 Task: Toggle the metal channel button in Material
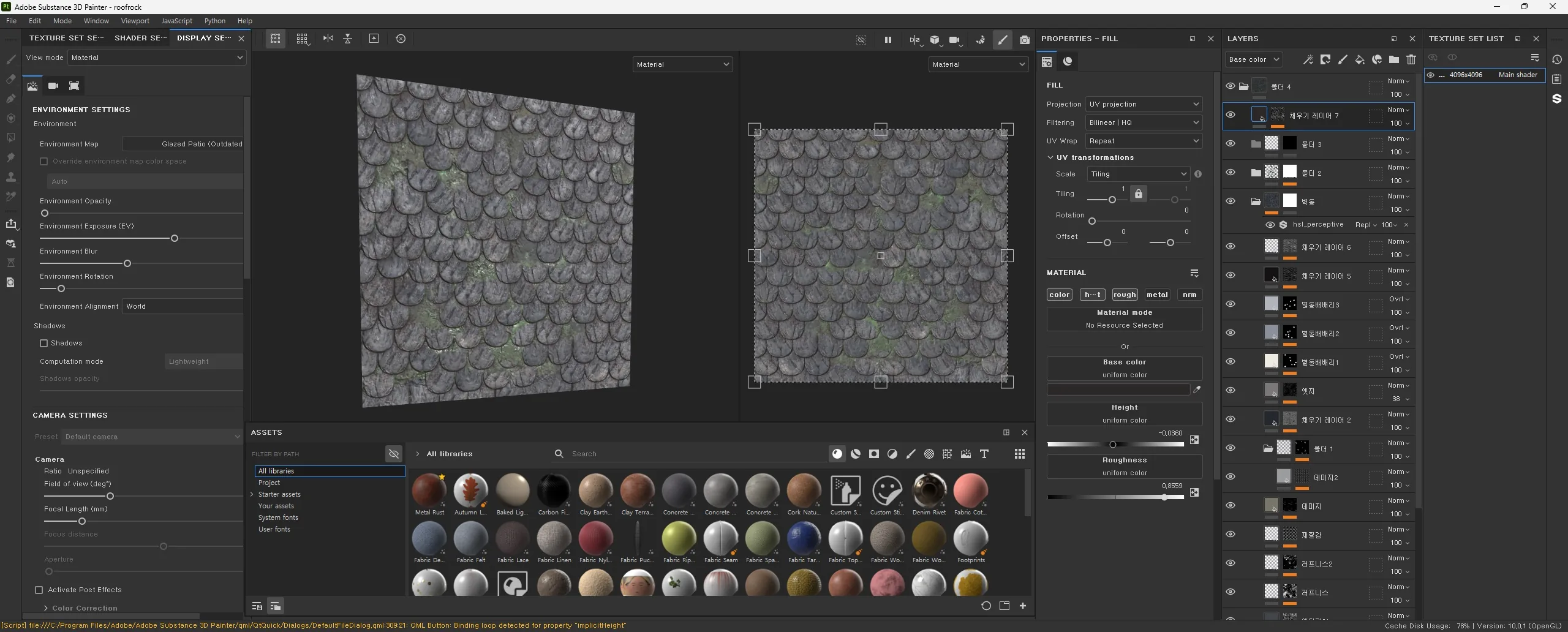(1157, 295)
